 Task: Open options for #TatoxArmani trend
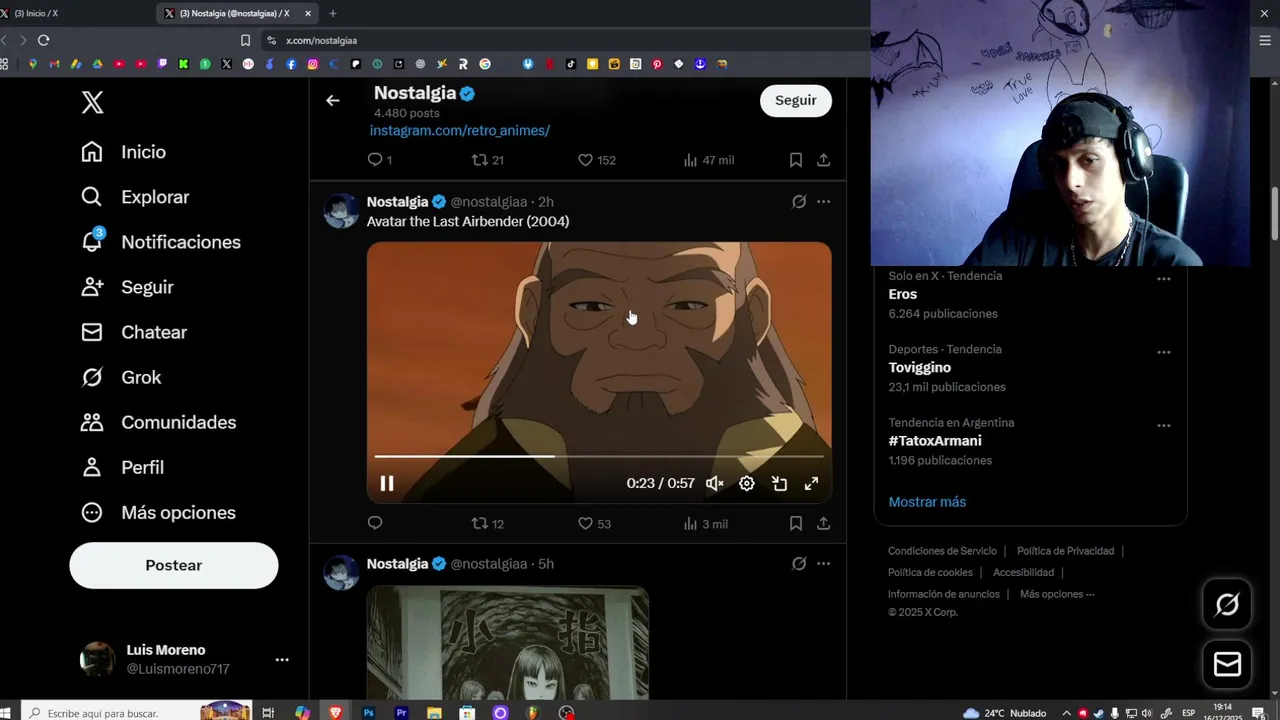(x=1164, y=425)
